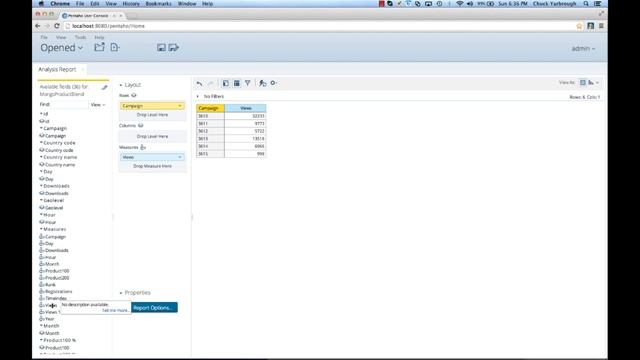
Task: Collapse the Properties section
Action: point(121,293)
